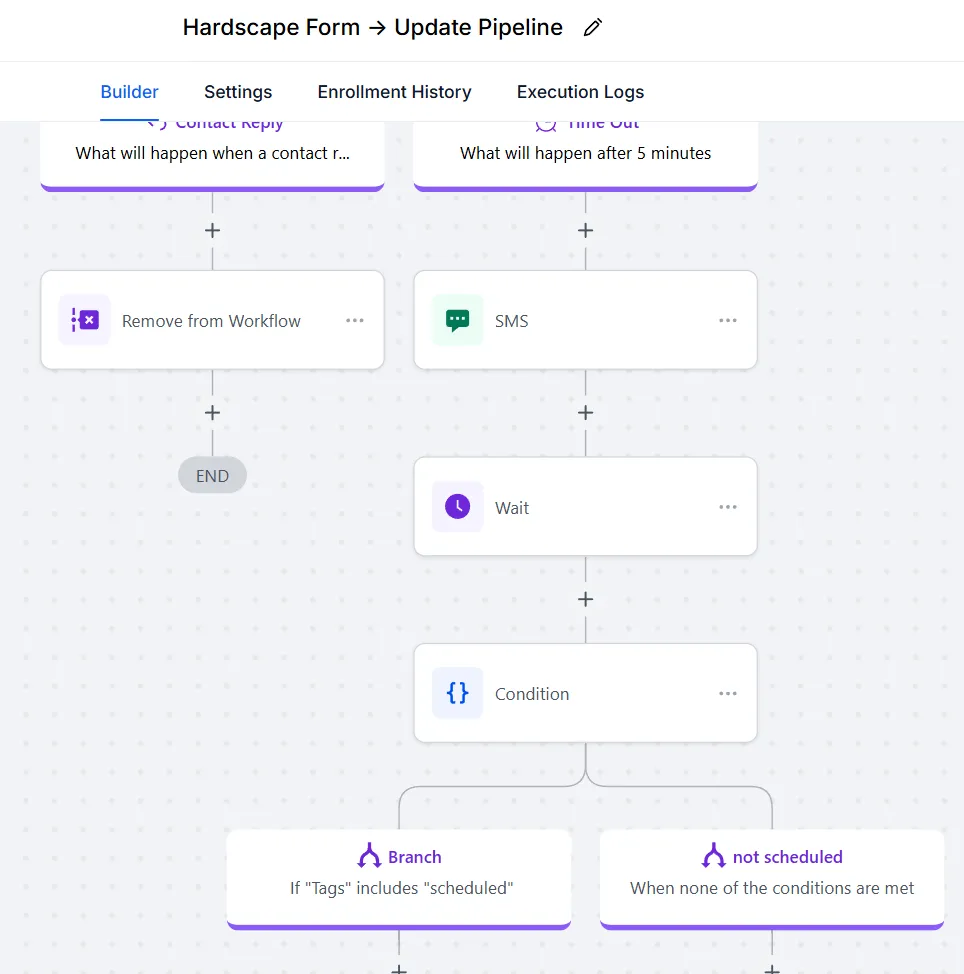964x974 pixels.
Task: Click the purple Wait clock icon
Action: 457,507
